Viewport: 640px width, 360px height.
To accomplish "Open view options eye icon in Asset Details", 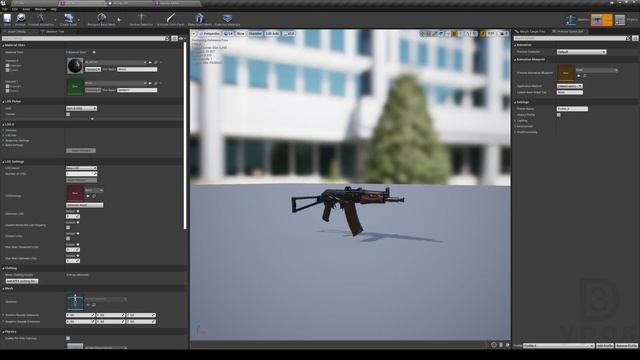I will point(181,38).
